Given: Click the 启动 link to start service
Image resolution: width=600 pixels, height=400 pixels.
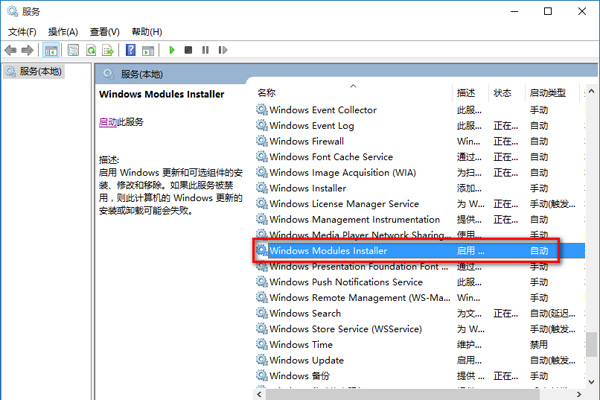Looking at the screenshot, I should pos(108,122).
